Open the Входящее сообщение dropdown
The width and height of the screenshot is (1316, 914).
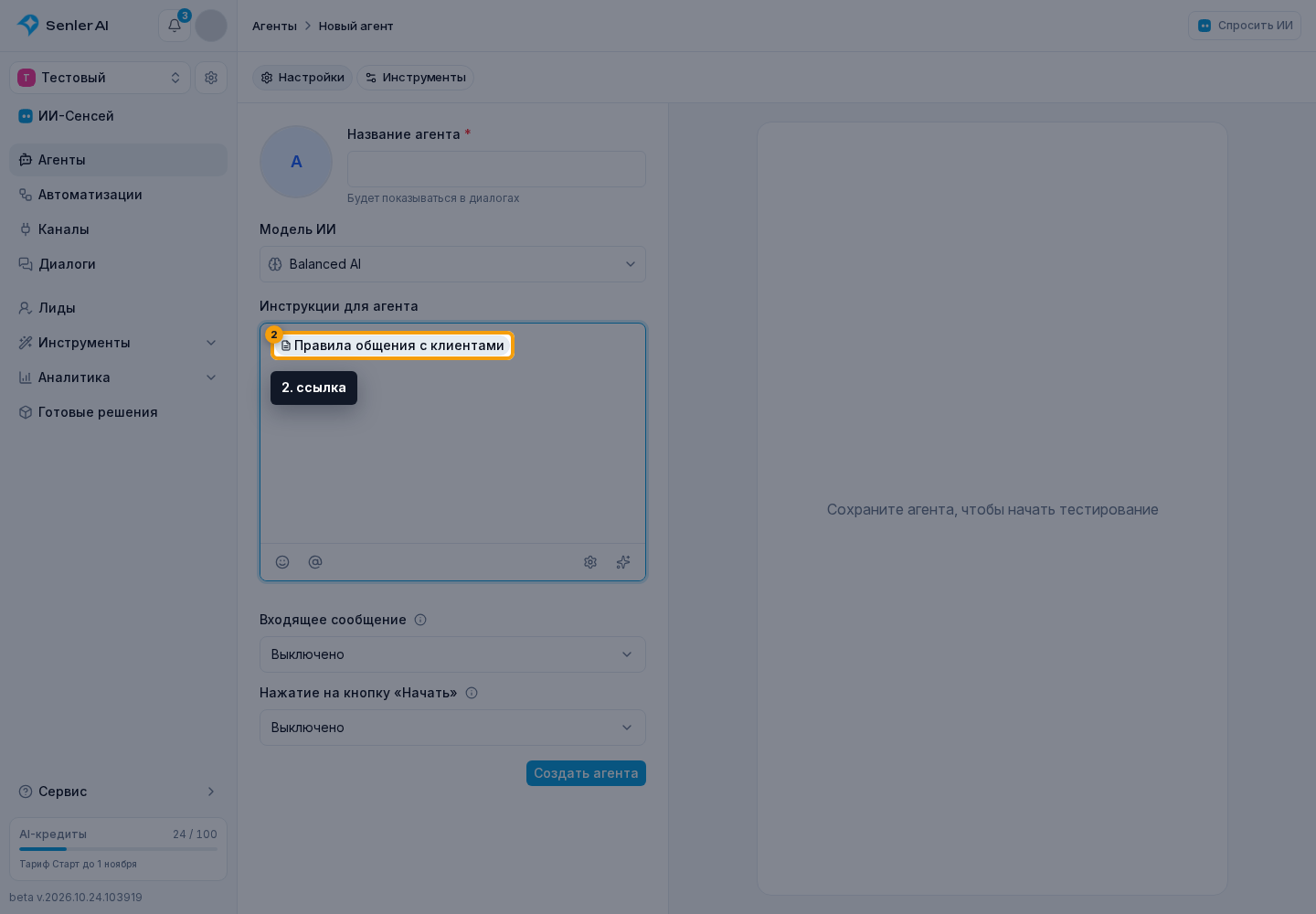pos(452,654)
